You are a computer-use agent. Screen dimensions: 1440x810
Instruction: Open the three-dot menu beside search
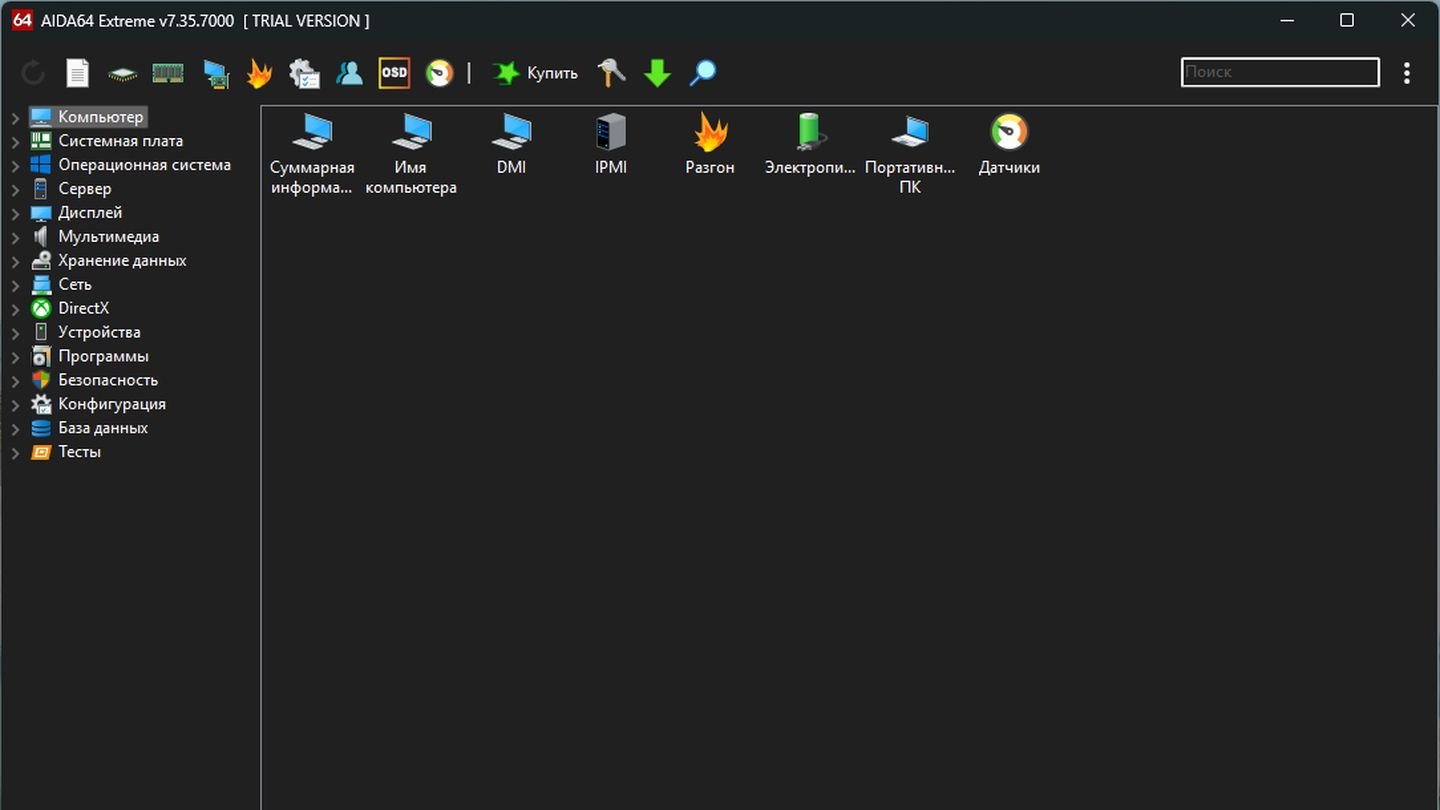point(1407,72)
